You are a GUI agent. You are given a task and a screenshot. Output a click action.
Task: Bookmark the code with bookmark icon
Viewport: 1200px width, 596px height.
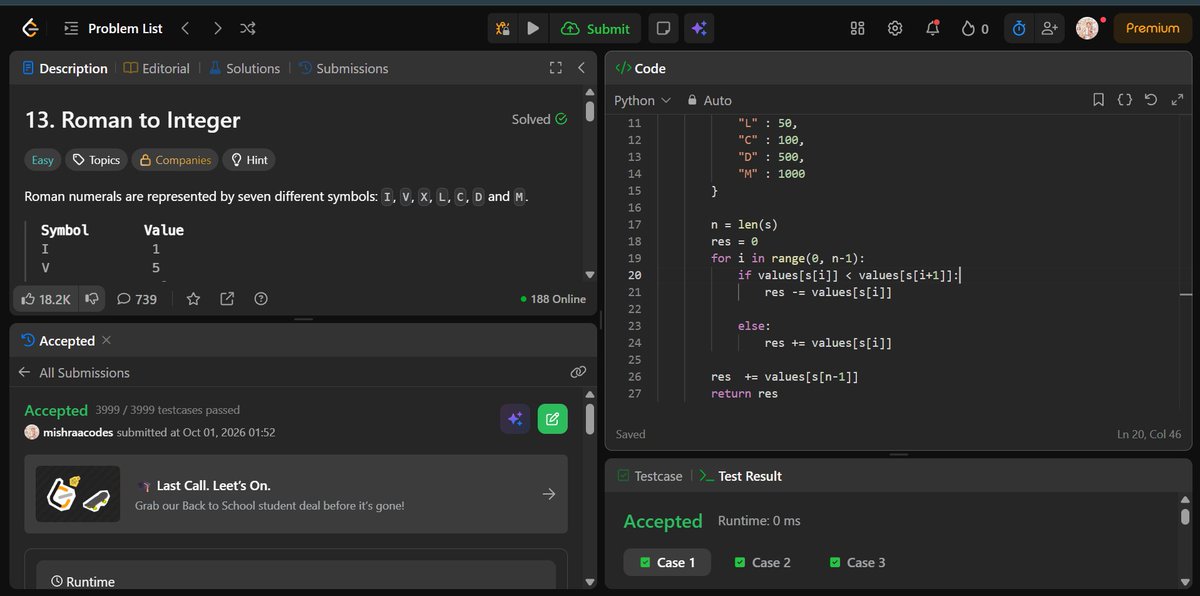click(1098, 100)
